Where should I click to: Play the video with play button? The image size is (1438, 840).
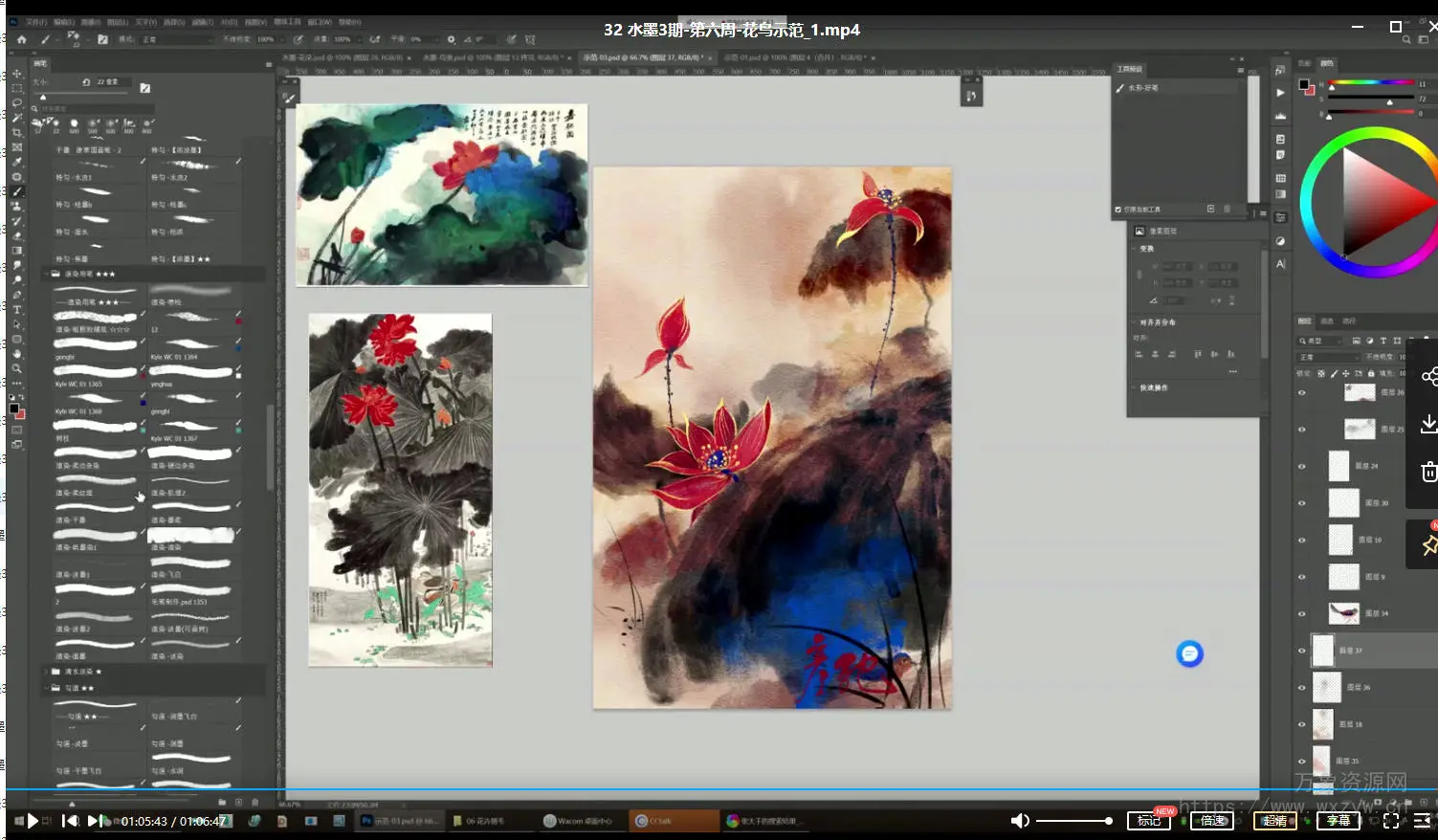click(x=33, y=821)
